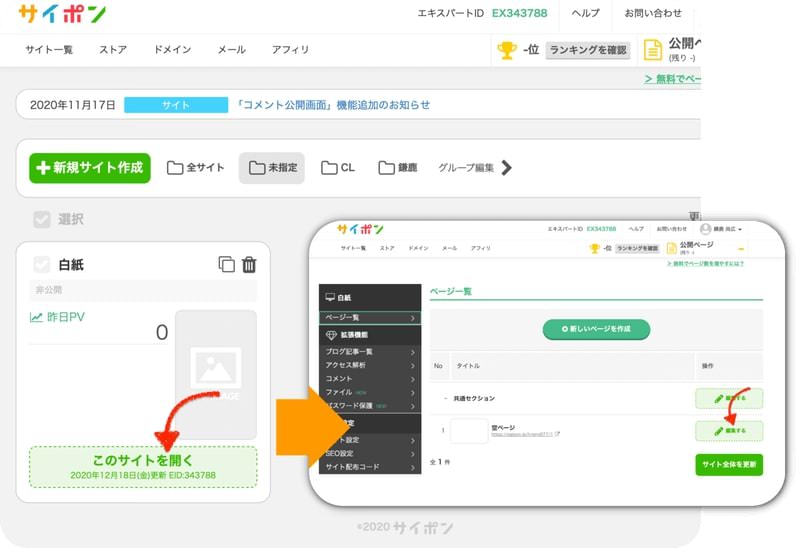Click 新規サイト作成 button
The width and height of the screenshot is (800, 548).
(90, 168)
